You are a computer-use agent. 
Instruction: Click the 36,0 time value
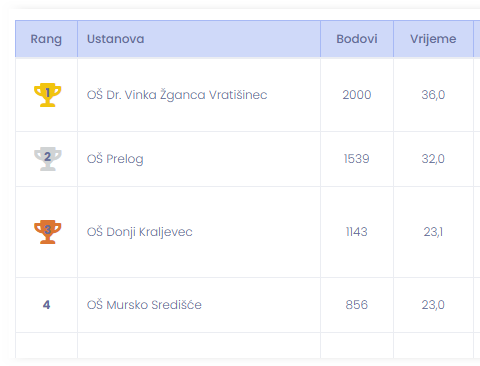[x=433, y=95]
